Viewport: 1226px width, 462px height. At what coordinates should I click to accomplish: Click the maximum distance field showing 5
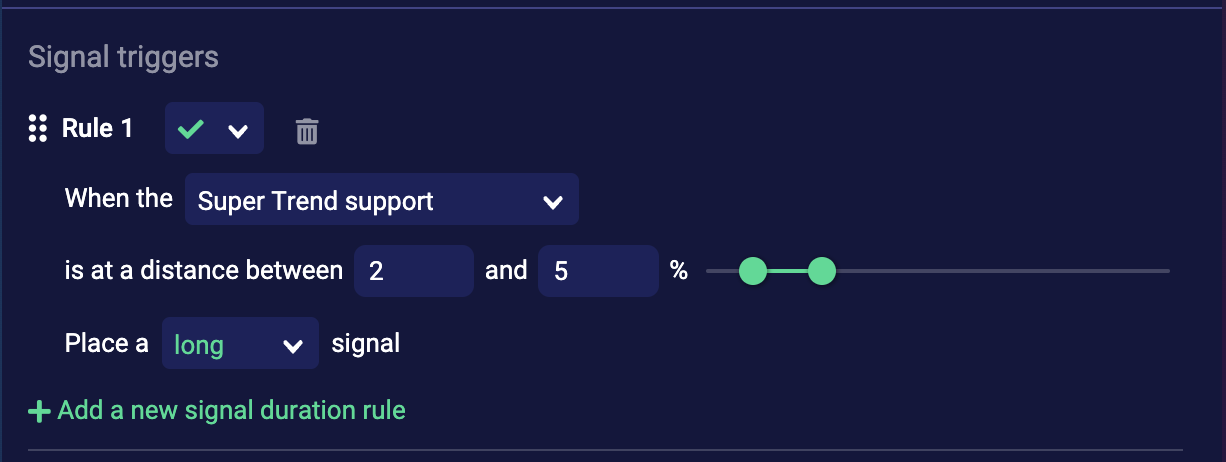click(597, 271)
